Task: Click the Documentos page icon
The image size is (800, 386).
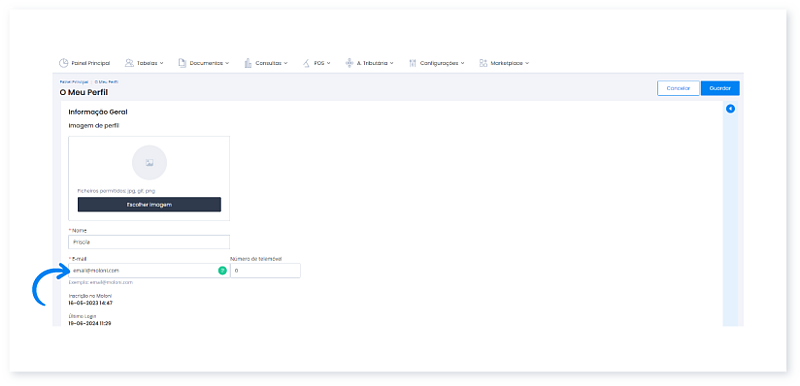Action: click(182, 63)
